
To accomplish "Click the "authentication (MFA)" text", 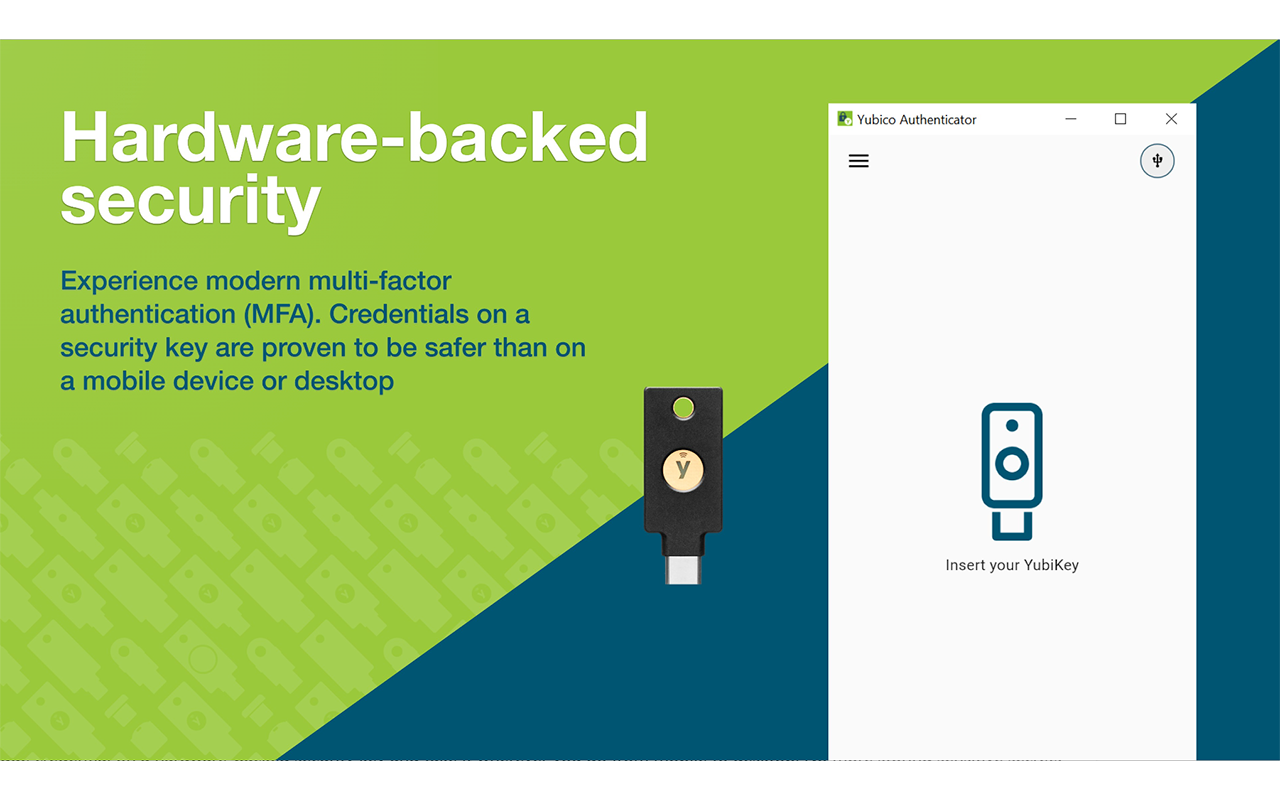I will [x=190, y=314].
